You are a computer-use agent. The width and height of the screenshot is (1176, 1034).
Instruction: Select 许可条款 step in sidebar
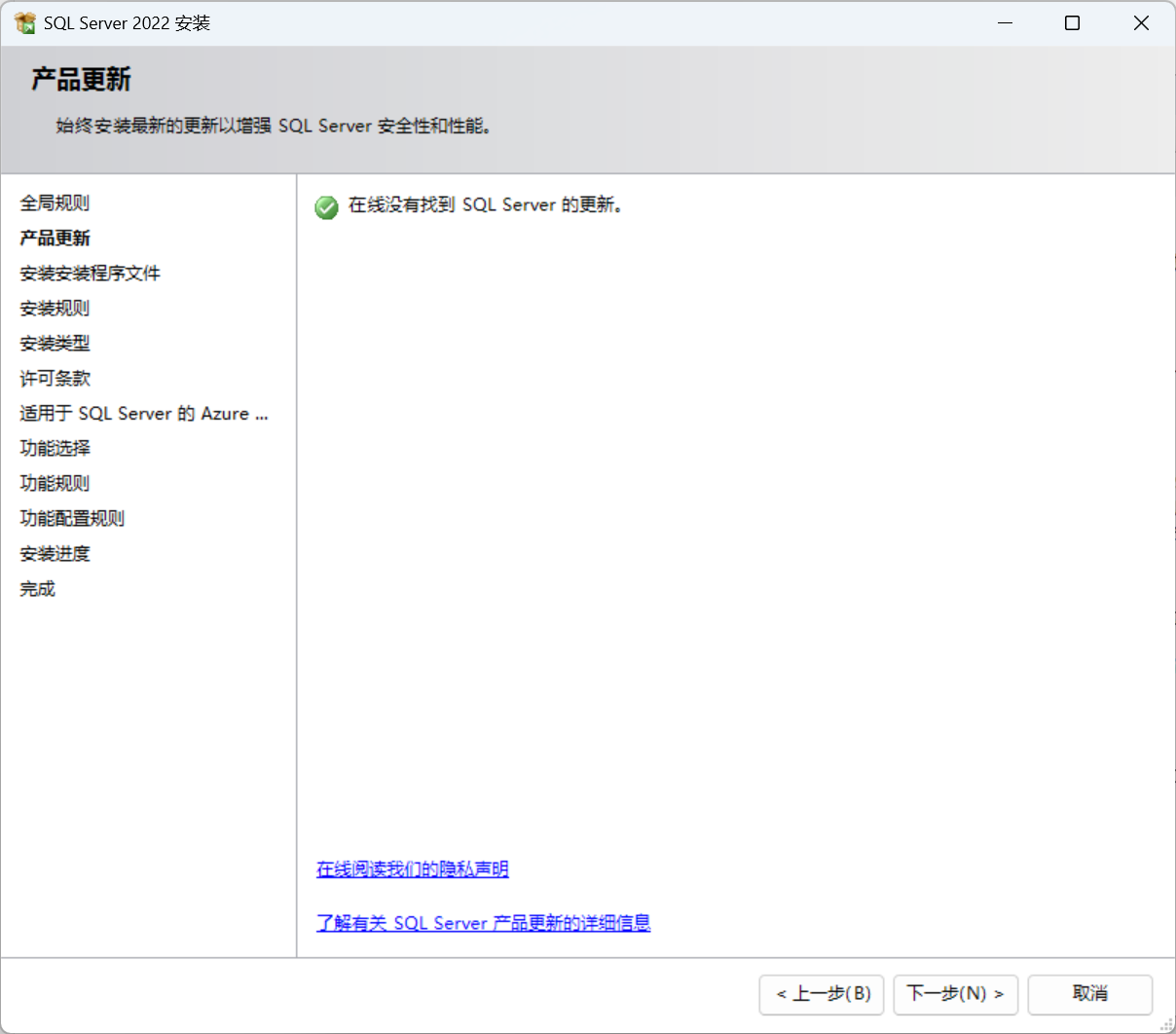coord(55,378)
